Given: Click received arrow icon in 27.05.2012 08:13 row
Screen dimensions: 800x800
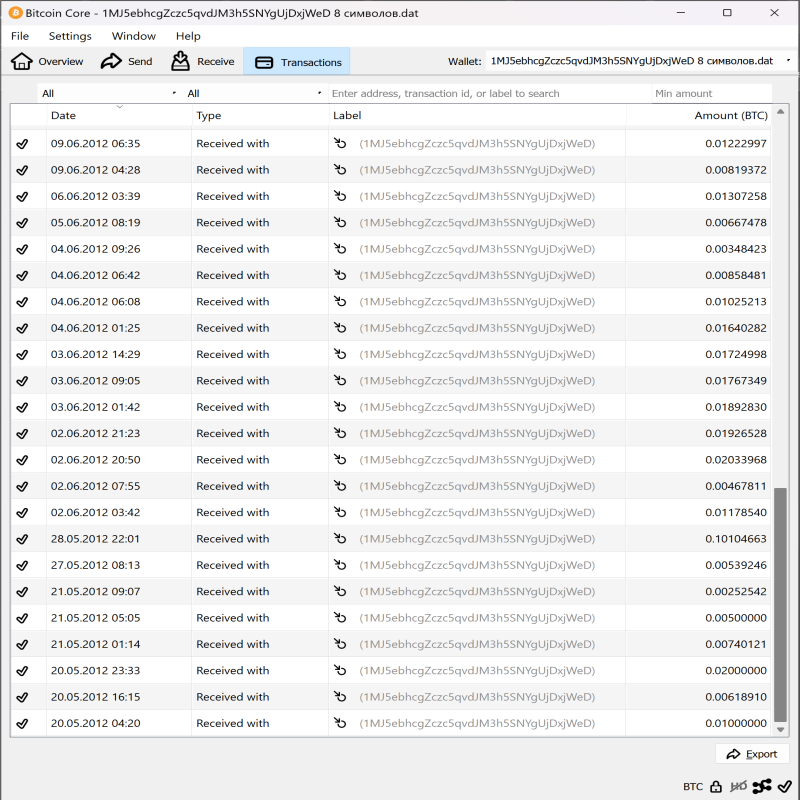Looking at the screenshot, I should click(x=340, y=565).
